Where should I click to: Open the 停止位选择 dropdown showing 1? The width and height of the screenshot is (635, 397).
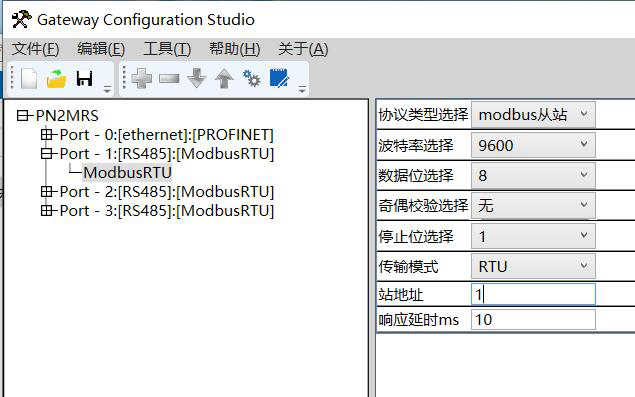pyautogui.click(x=533, y=236)
